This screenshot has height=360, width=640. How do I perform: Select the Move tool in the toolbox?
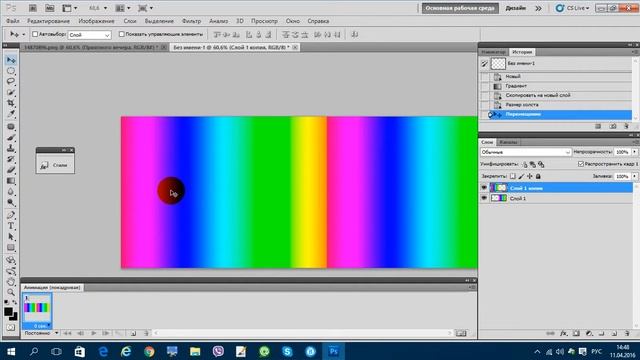click(11, 60)
